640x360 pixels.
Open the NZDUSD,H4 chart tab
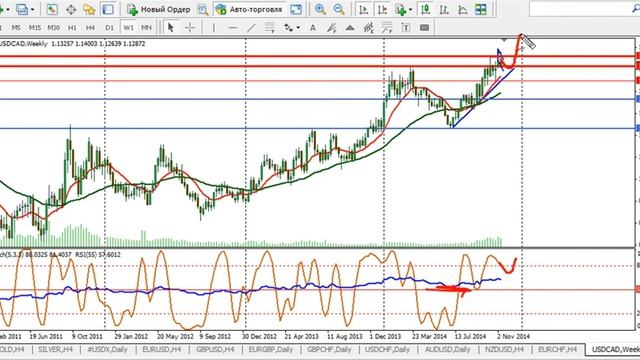pyautogui.click(x=504, y=349)
